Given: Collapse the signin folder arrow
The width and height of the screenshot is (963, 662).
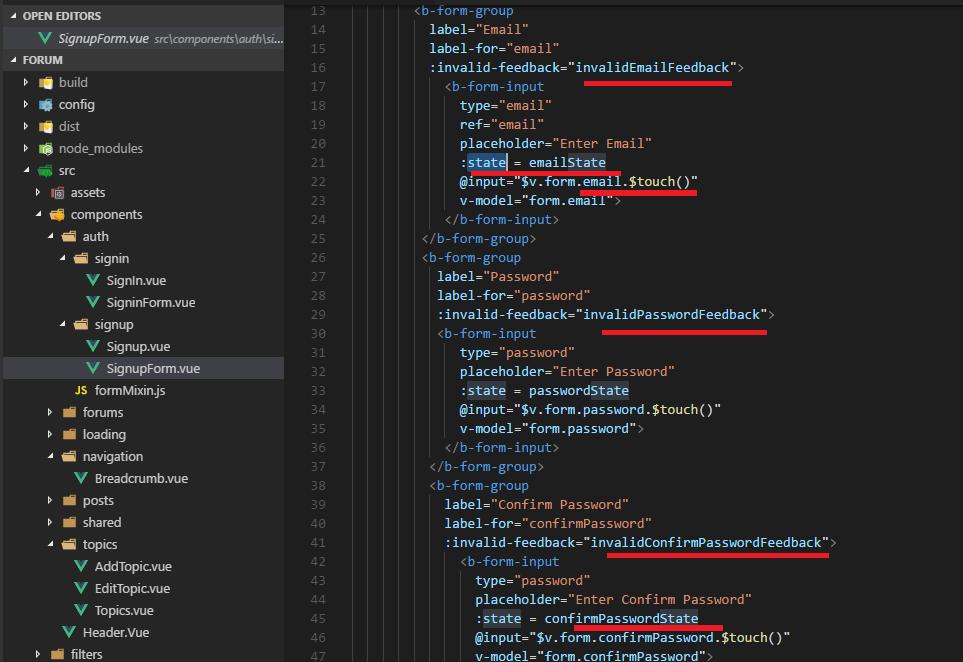Looking at the screenshot, I should (x=62, y=259).
